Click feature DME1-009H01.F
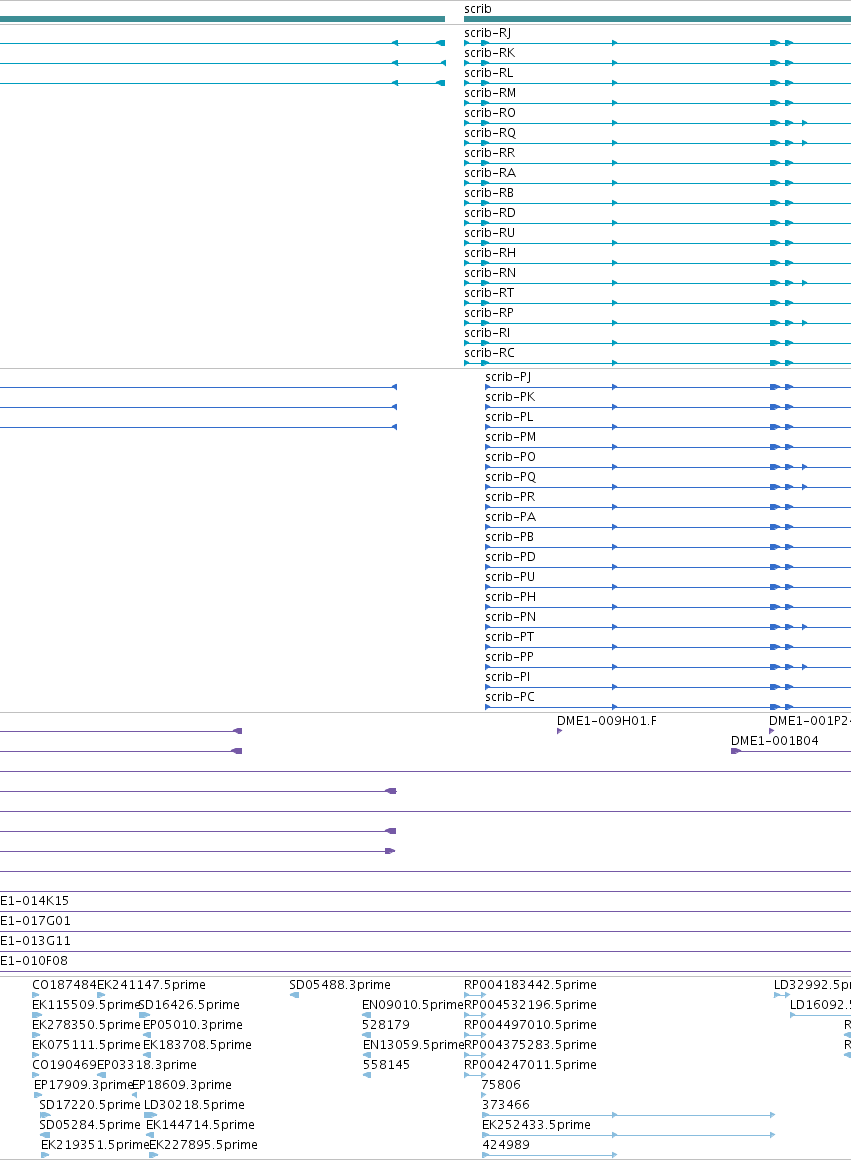The image size is (851, 1160). click(x=606, y=721)
